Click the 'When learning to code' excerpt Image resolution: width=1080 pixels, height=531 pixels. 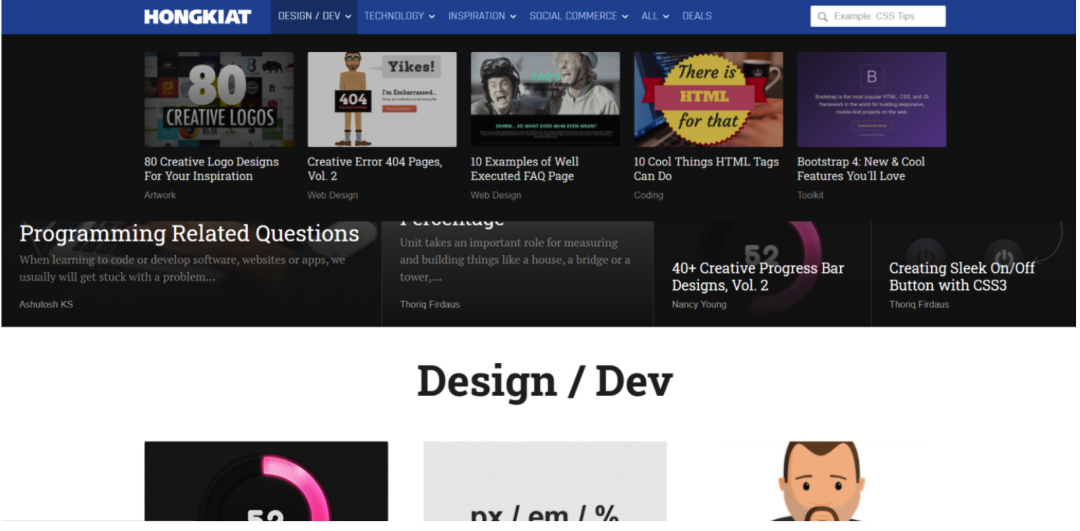point(183,269)
